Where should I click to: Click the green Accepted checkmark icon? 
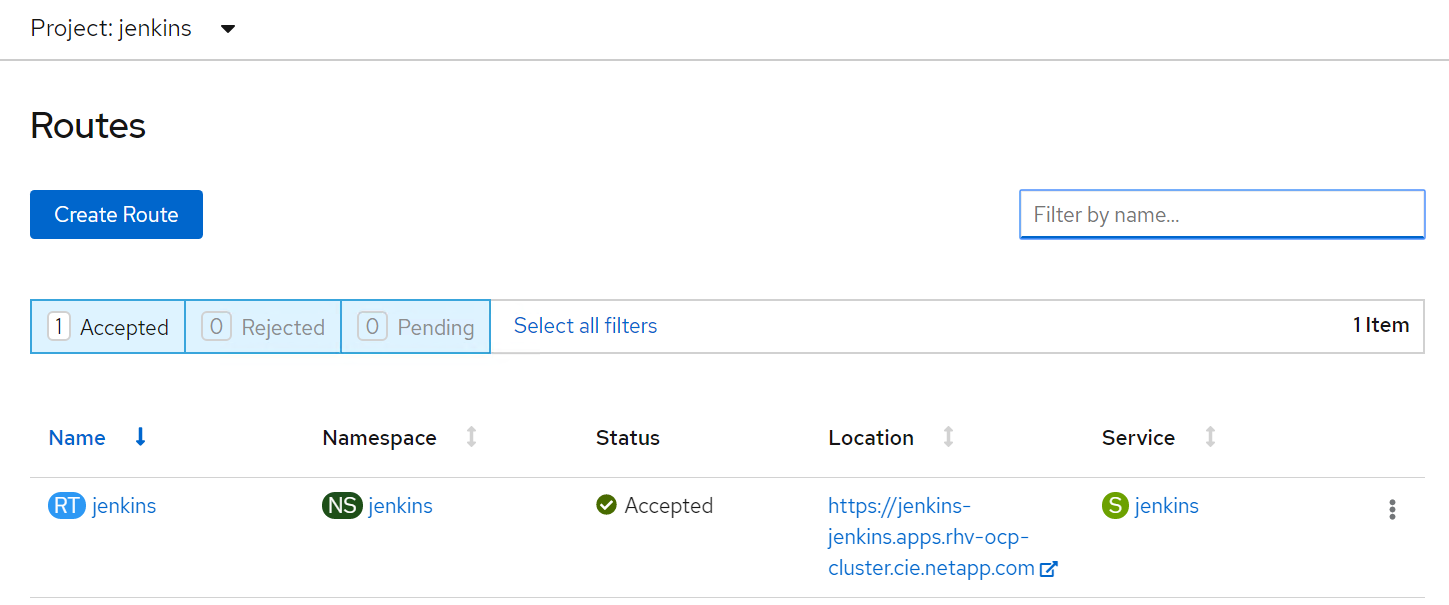point(606,506)
